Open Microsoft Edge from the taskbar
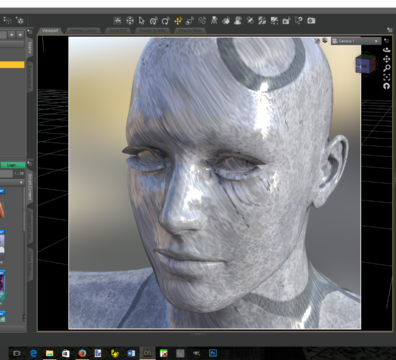 [33, 353]
